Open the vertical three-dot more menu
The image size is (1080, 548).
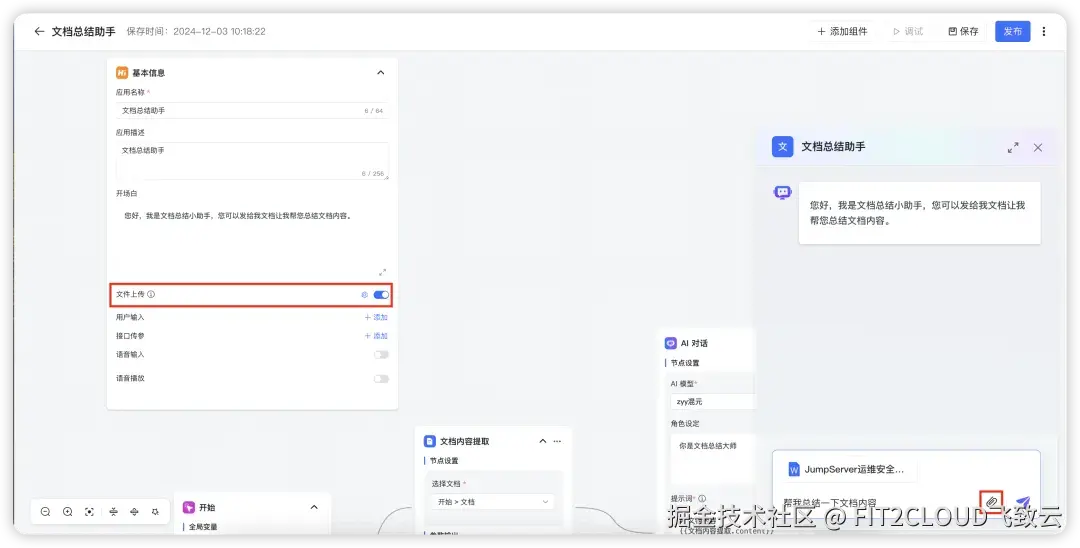[1043, 32]
